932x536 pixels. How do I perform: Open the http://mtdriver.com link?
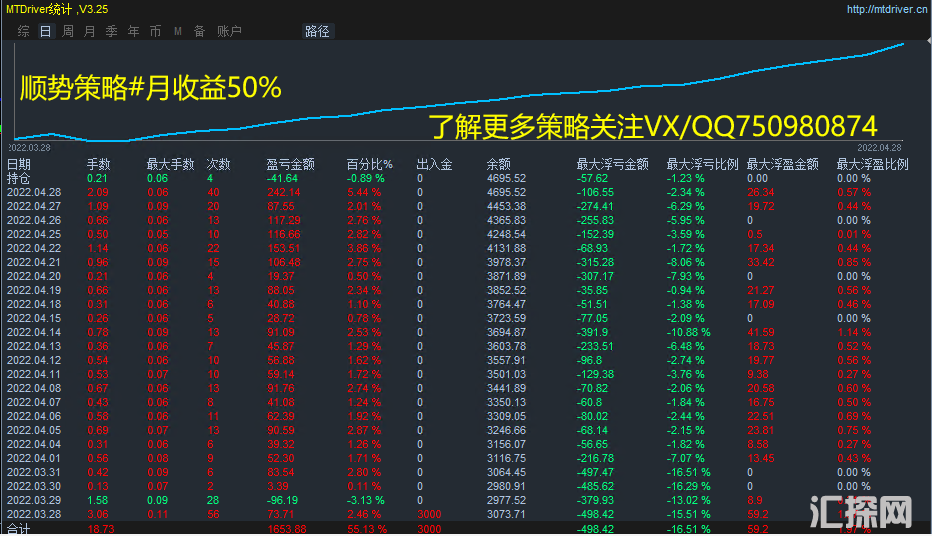[x=885, y=9]
